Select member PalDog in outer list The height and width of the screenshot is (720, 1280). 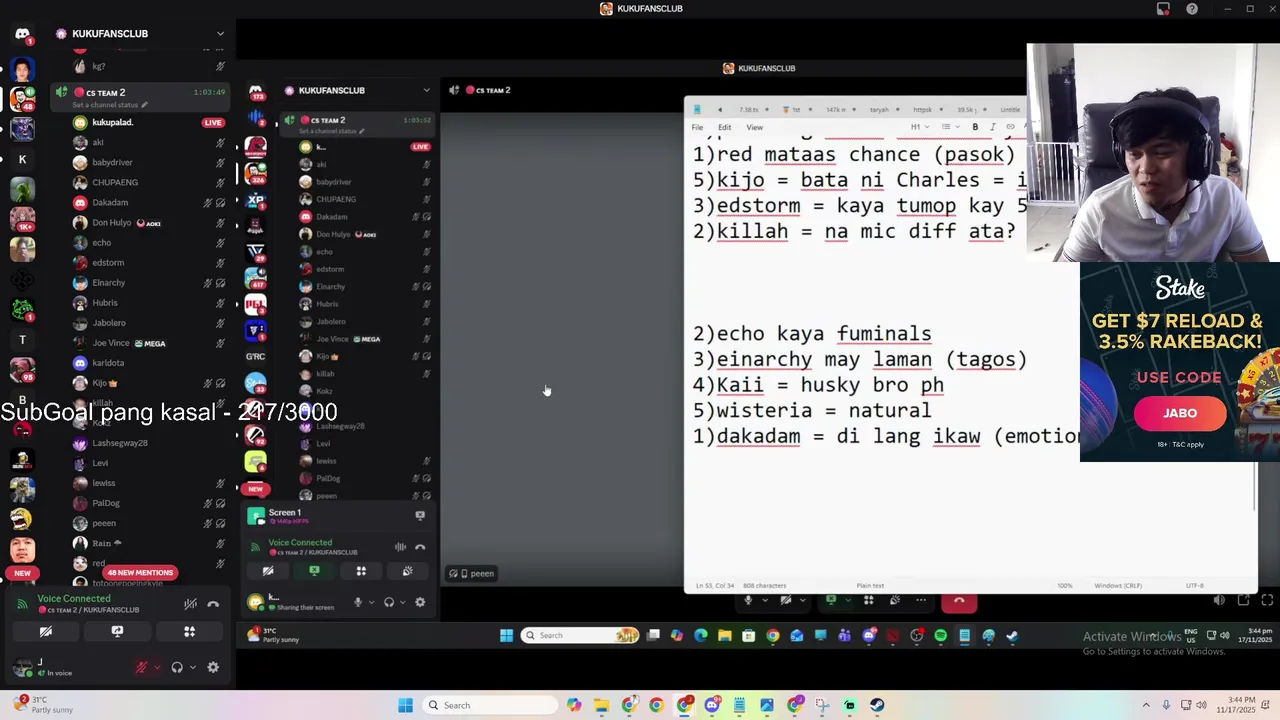point(106,503)
